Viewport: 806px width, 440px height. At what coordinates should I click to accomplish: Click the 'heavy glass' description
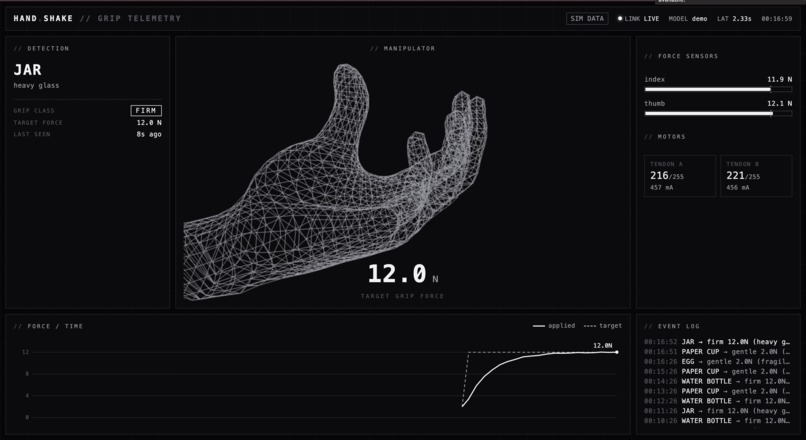[x=36, y=85]
